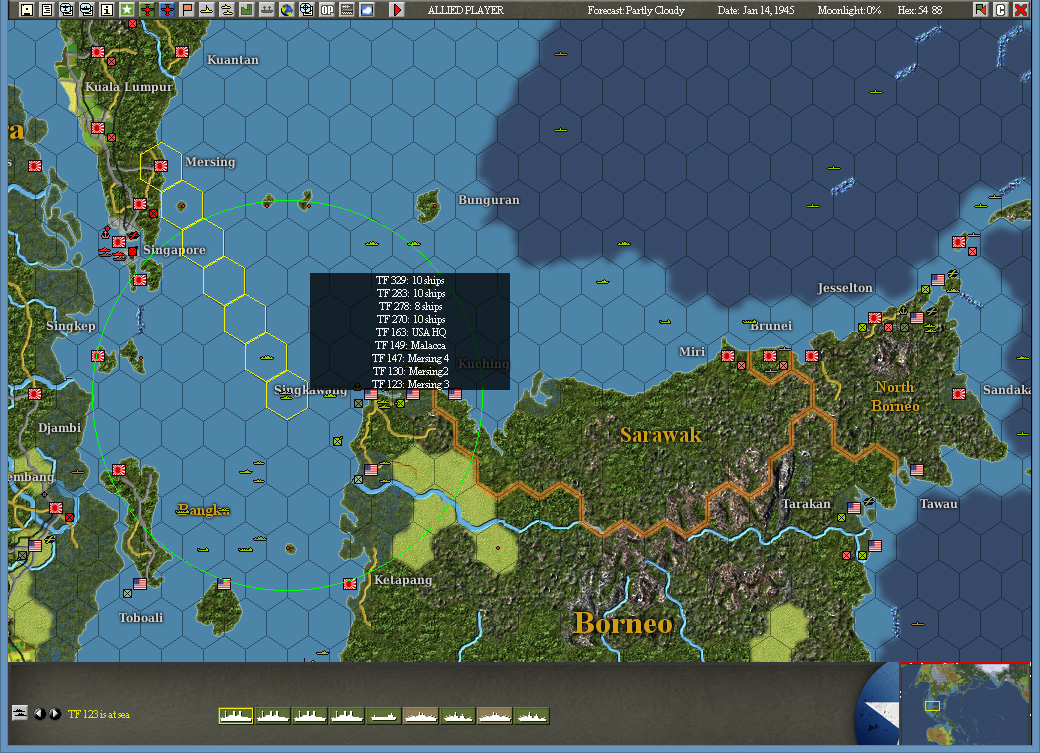Click the Tarakan map label
The height and width of the screenshot is (753, 1040).
pos(806,504)
